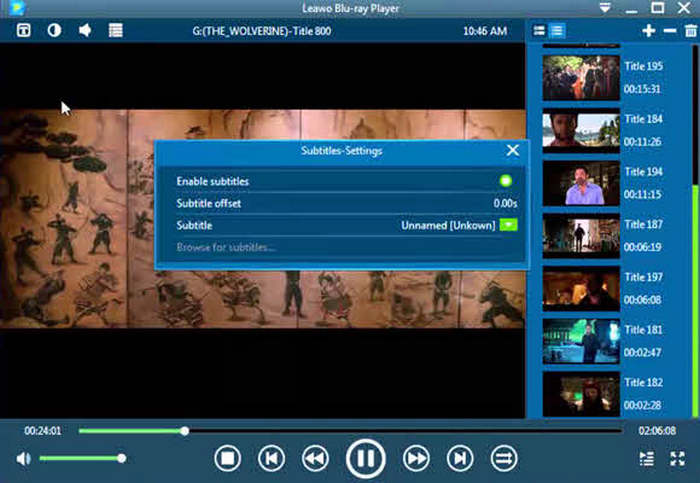Open the video settings contrast icon

coord(54,30)
